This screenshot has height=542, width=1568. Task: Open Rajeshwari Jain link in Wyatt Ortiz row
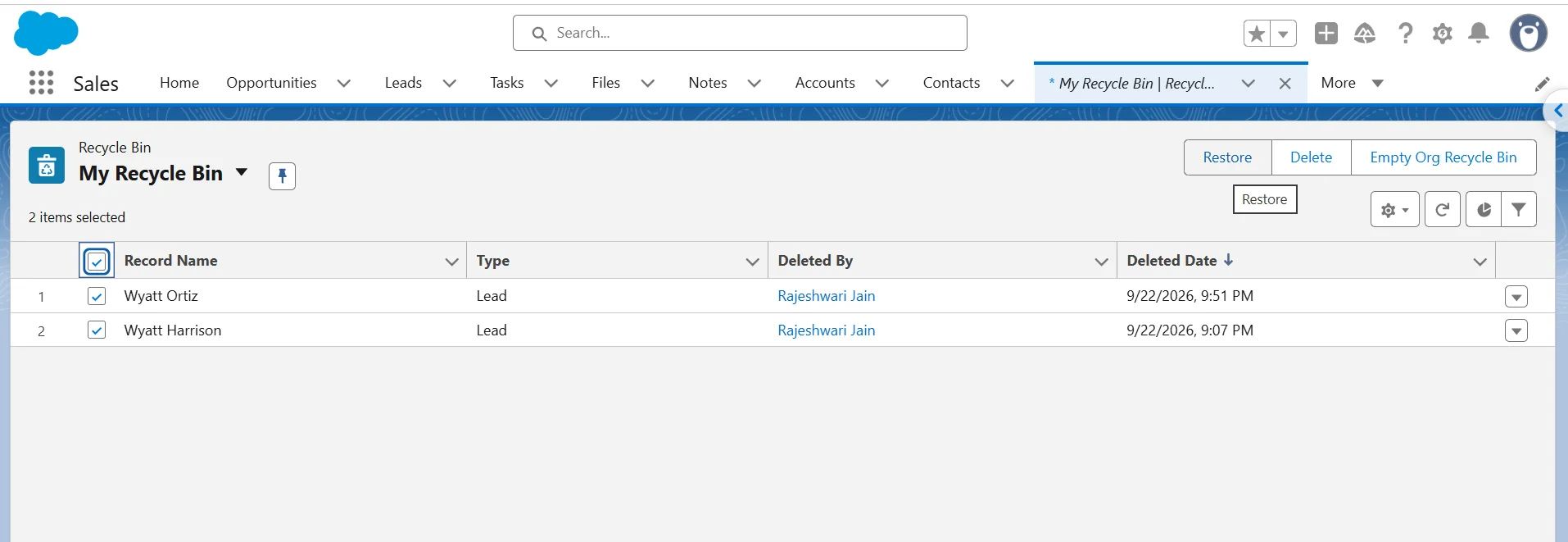pyautogui.click(x=826, y=296)
